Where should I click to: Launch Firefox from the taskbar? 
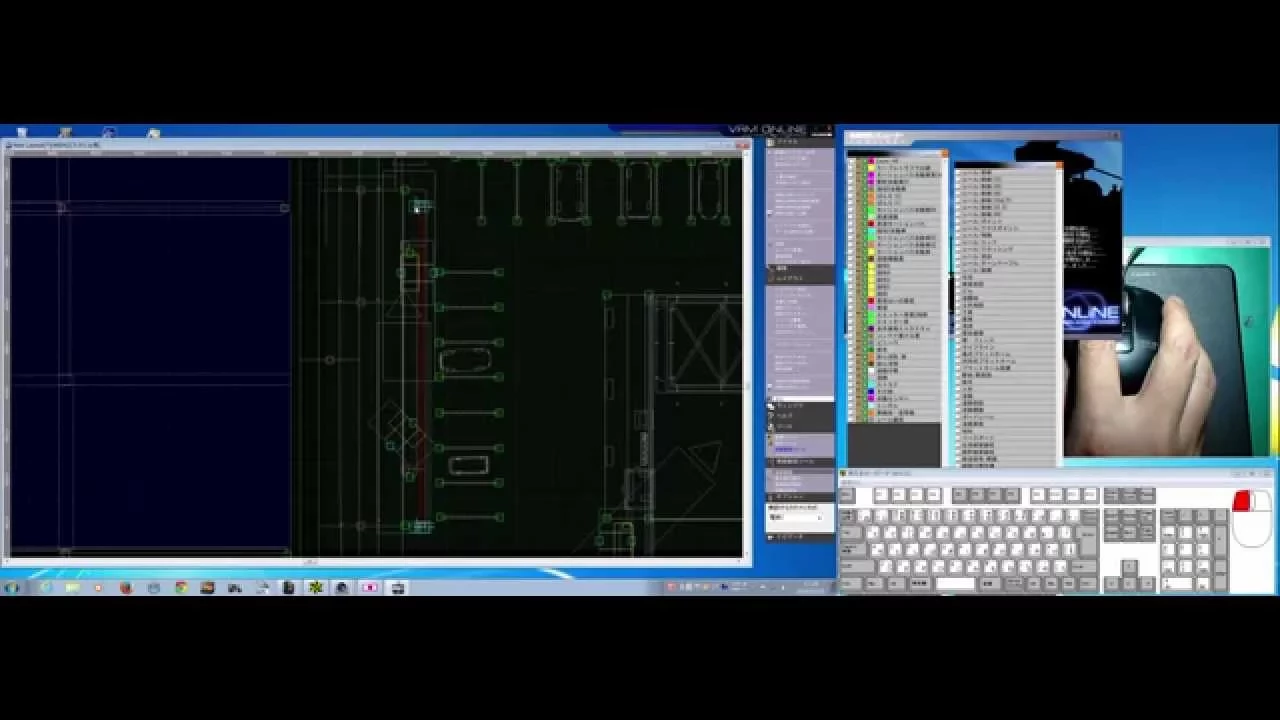coord(126,587)
